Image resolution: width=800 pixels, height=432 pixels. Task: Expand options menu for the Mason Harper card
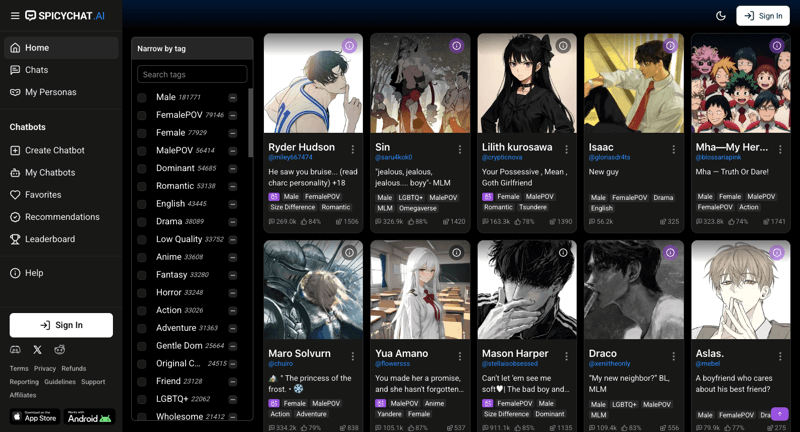pyautogui.click(x=567, y=356)
